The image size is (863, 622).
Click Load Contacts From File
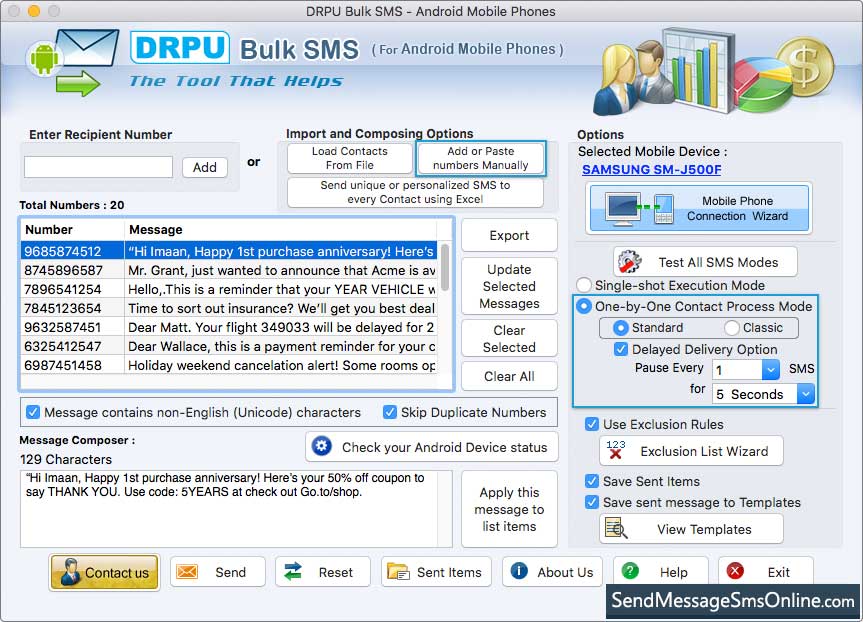click(349, 158)
